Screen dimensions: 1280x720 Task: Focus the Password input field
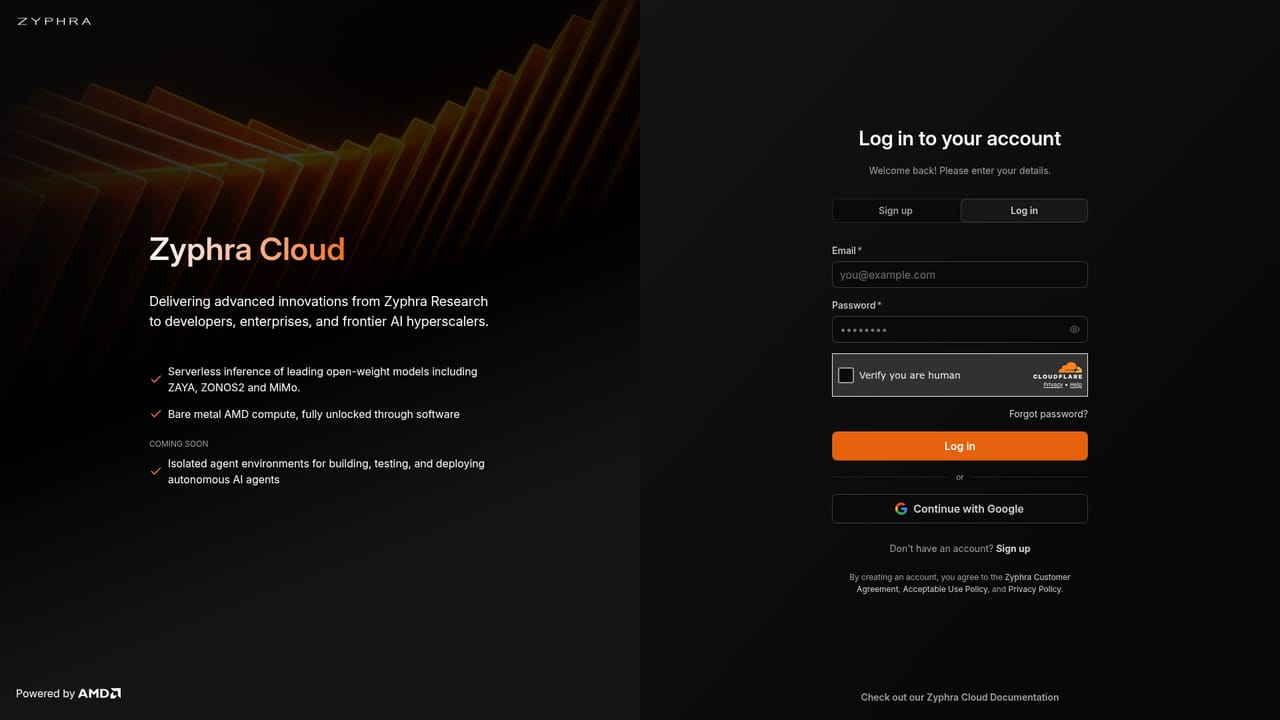tap(960, 330)
